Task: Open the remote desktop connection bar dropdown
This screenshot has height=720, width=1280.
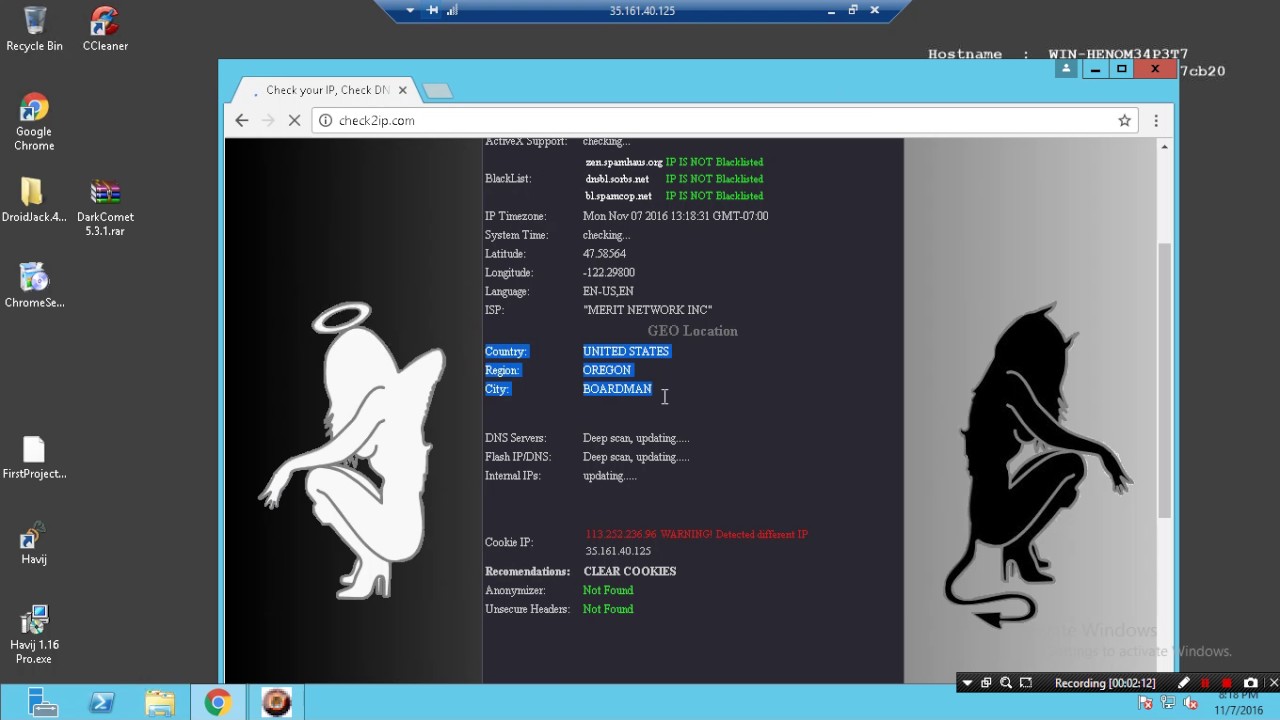Action: coord(410,10)
